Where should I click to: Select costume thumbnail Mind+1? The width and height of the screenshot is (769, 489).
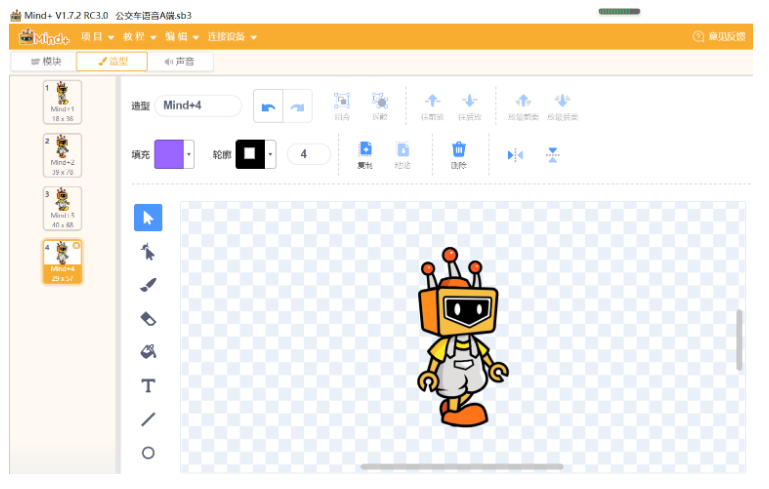click(62, 102)
